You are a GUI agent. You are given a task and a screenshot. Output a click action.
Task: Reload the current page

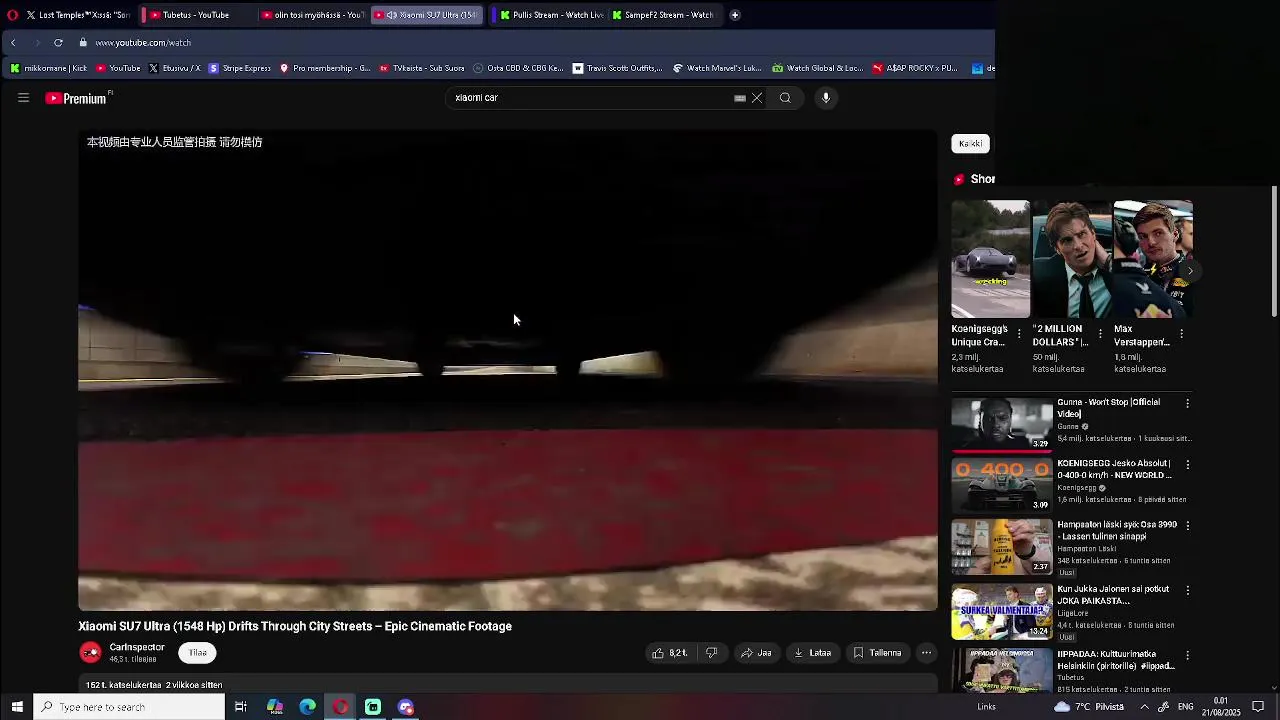(x=58, y=43)
